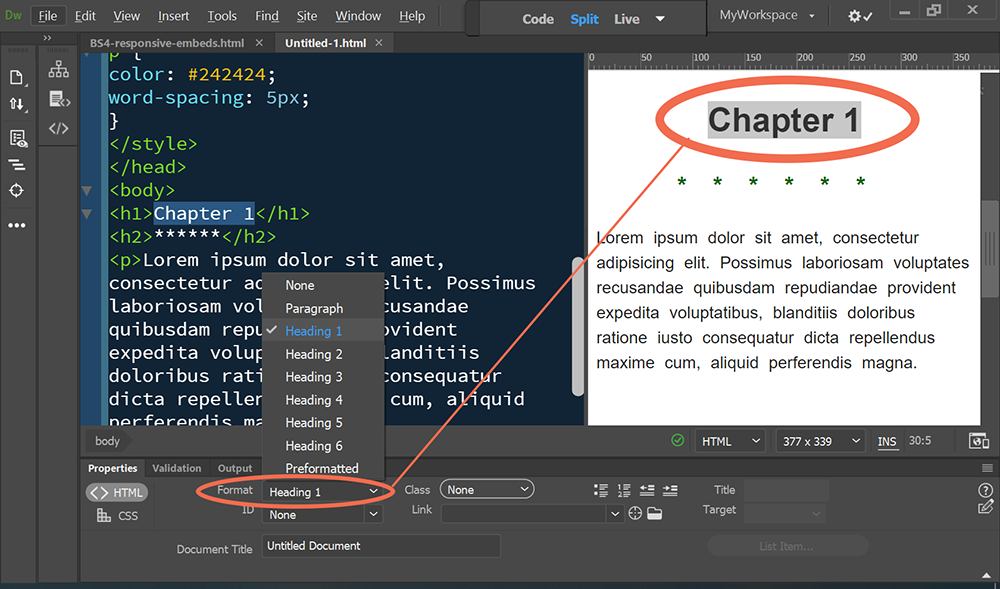The width and height of the screenshot is (1000, 589).
Task: Open Live View options icon in sidebar
Action: coord(18,138)
